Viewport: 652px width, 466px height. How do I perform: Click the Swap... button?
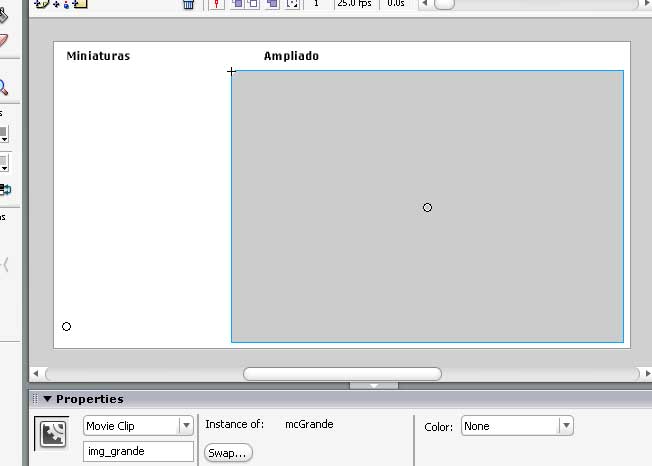(228, 453)
